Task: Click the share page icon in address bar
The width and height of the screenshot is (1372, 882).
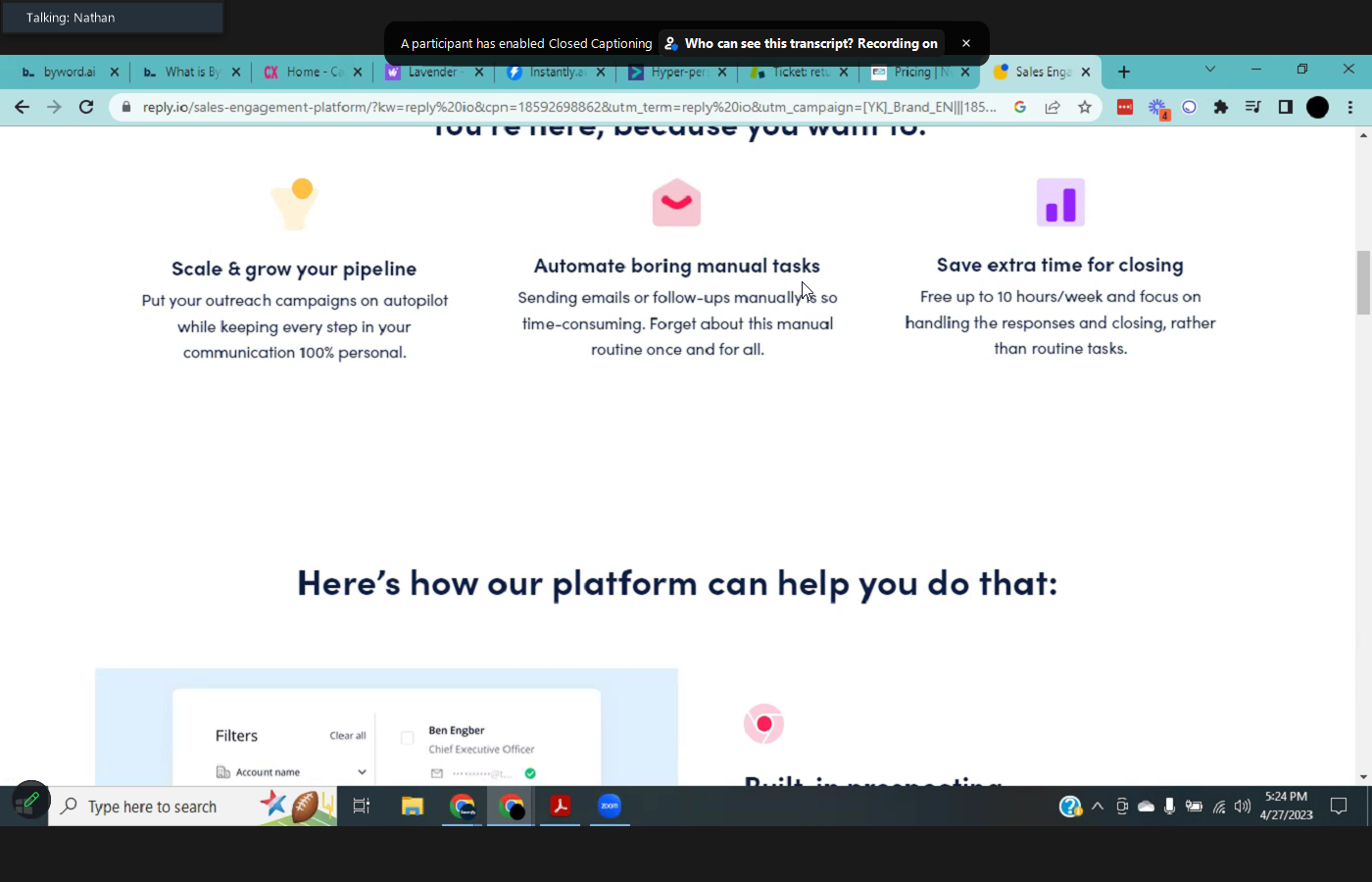Action: [x=1053, y=107]
